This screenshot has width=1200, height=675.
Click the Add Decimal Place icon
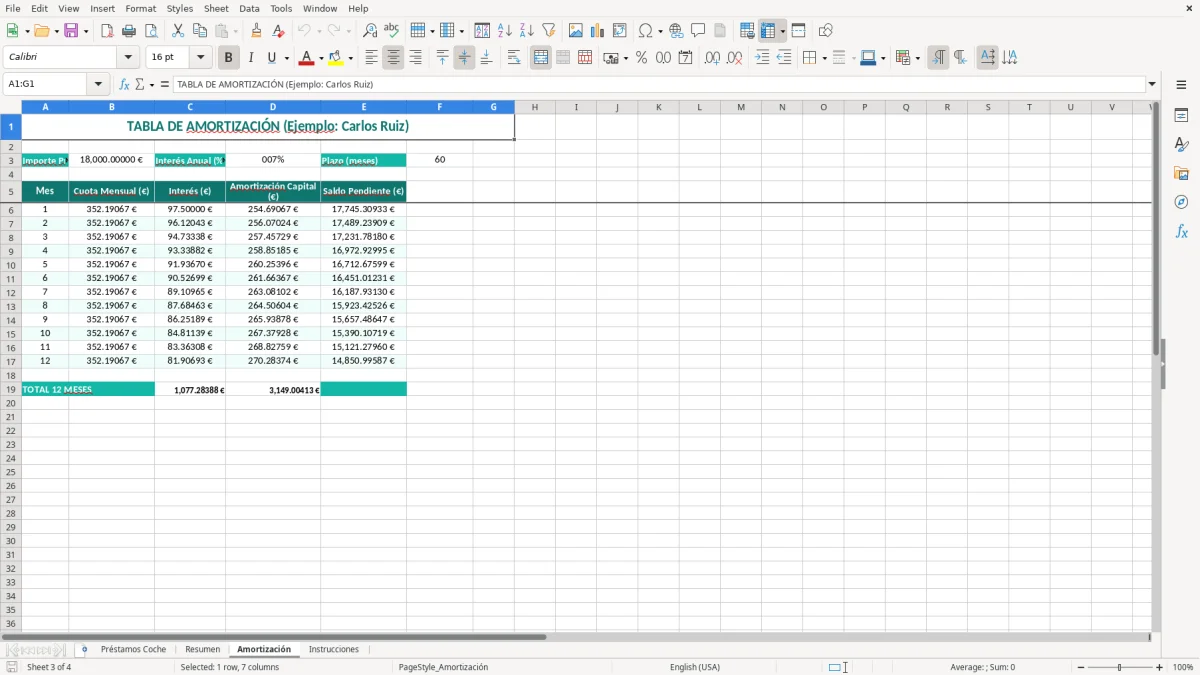pyautogui.click(x=712, y=58)
